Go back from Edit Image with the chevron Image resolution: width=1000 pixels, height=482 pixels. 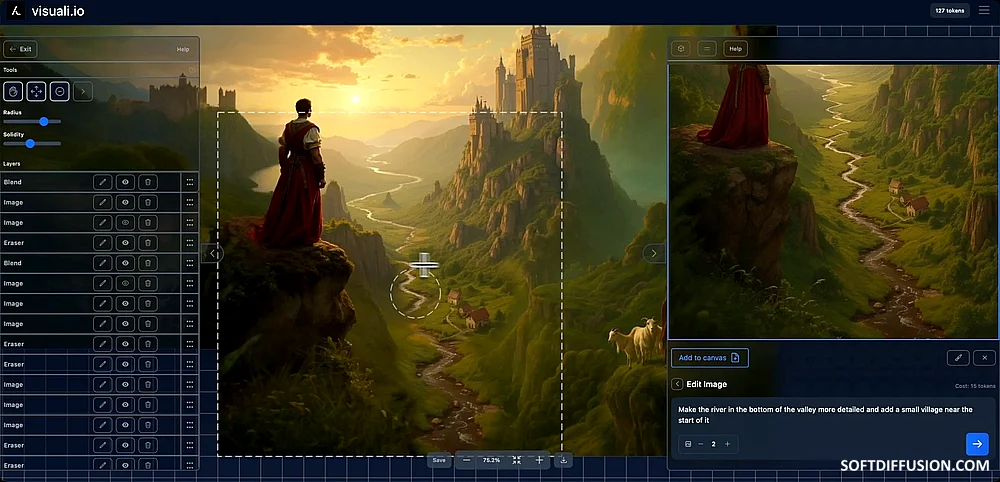pyautogui.click(x=677, y=384)
